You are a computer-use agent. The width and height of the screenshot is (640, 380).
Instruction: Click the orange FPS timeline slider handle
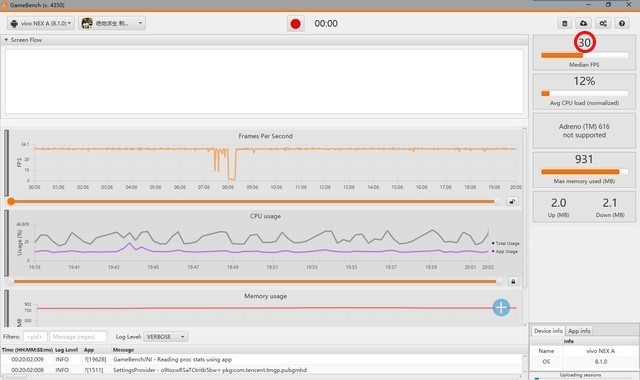pos(11,201)
